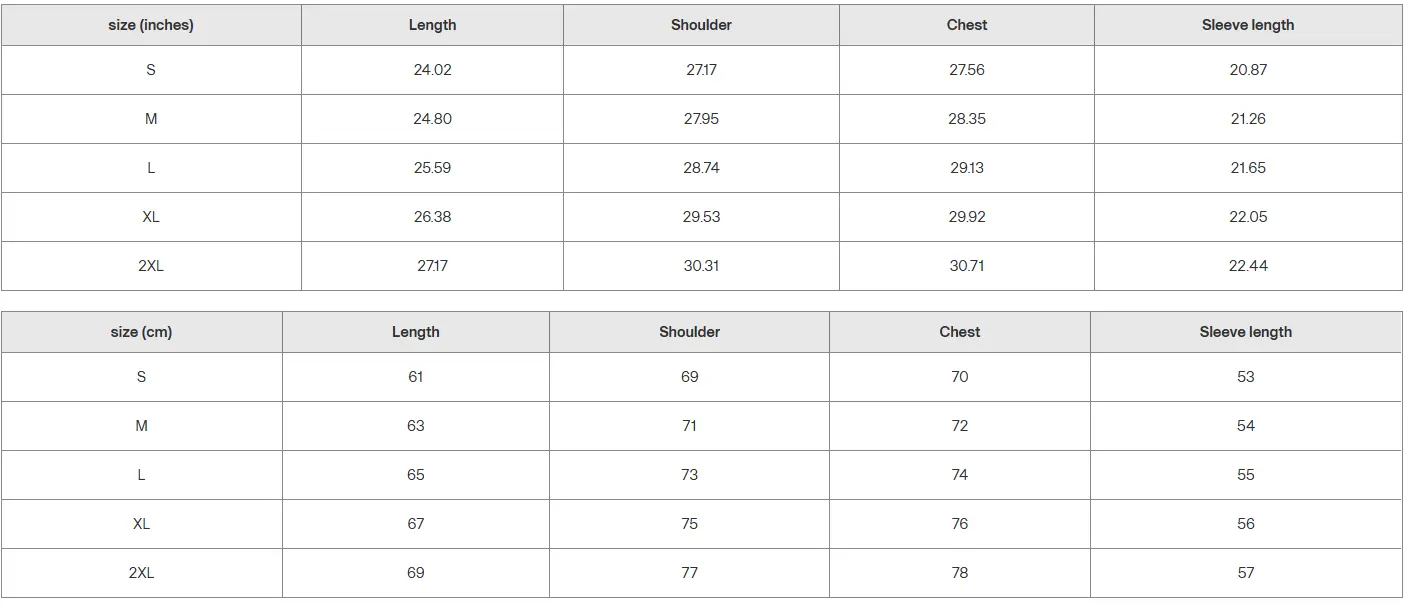Screen dimensions: 1409x604
Task: Select the 78 chest value for 2XL
Action: 960,573
